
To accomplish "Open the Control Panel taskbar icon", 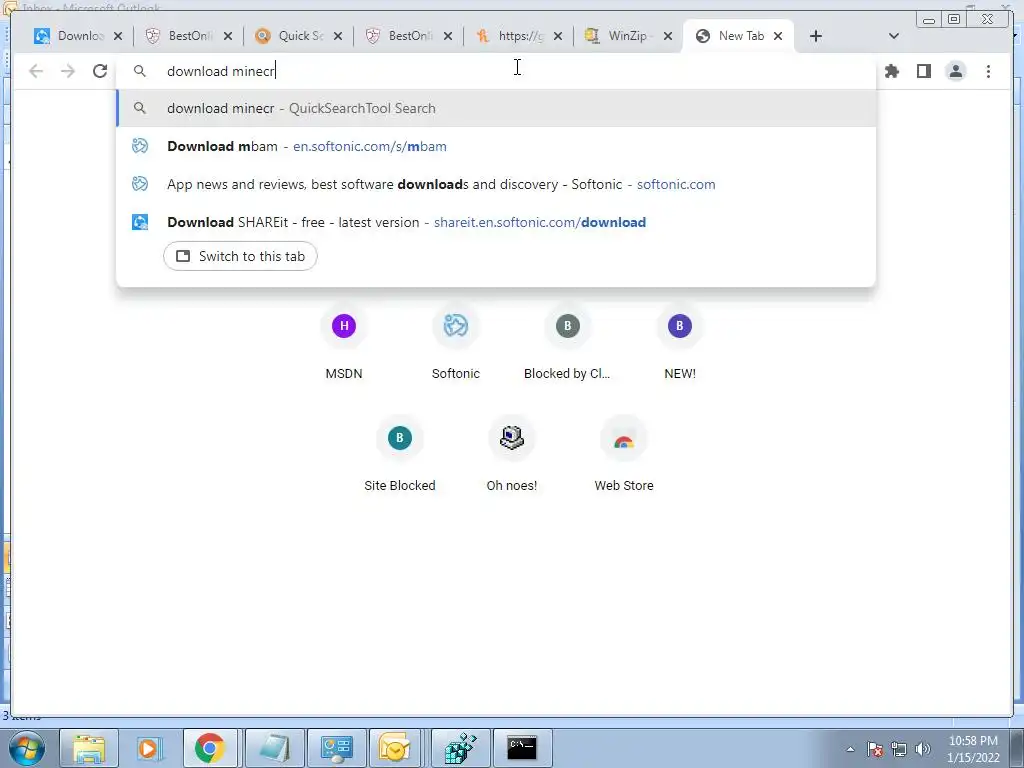I will point(336,748).
